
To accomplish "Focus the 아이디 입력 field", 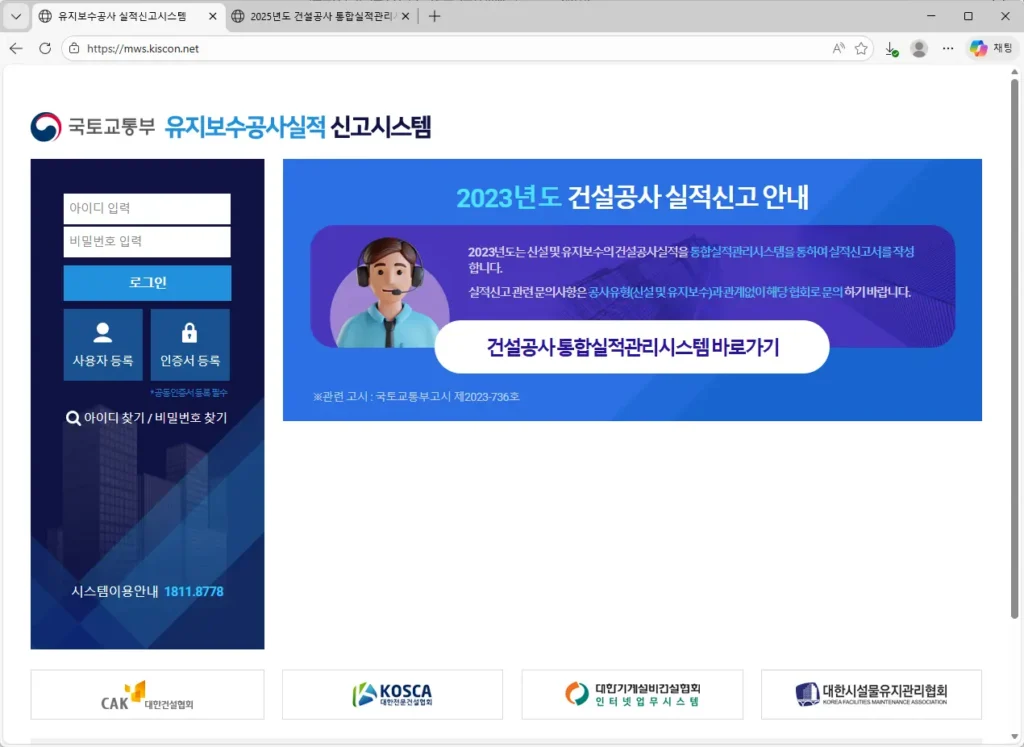I will pos(147,209).
